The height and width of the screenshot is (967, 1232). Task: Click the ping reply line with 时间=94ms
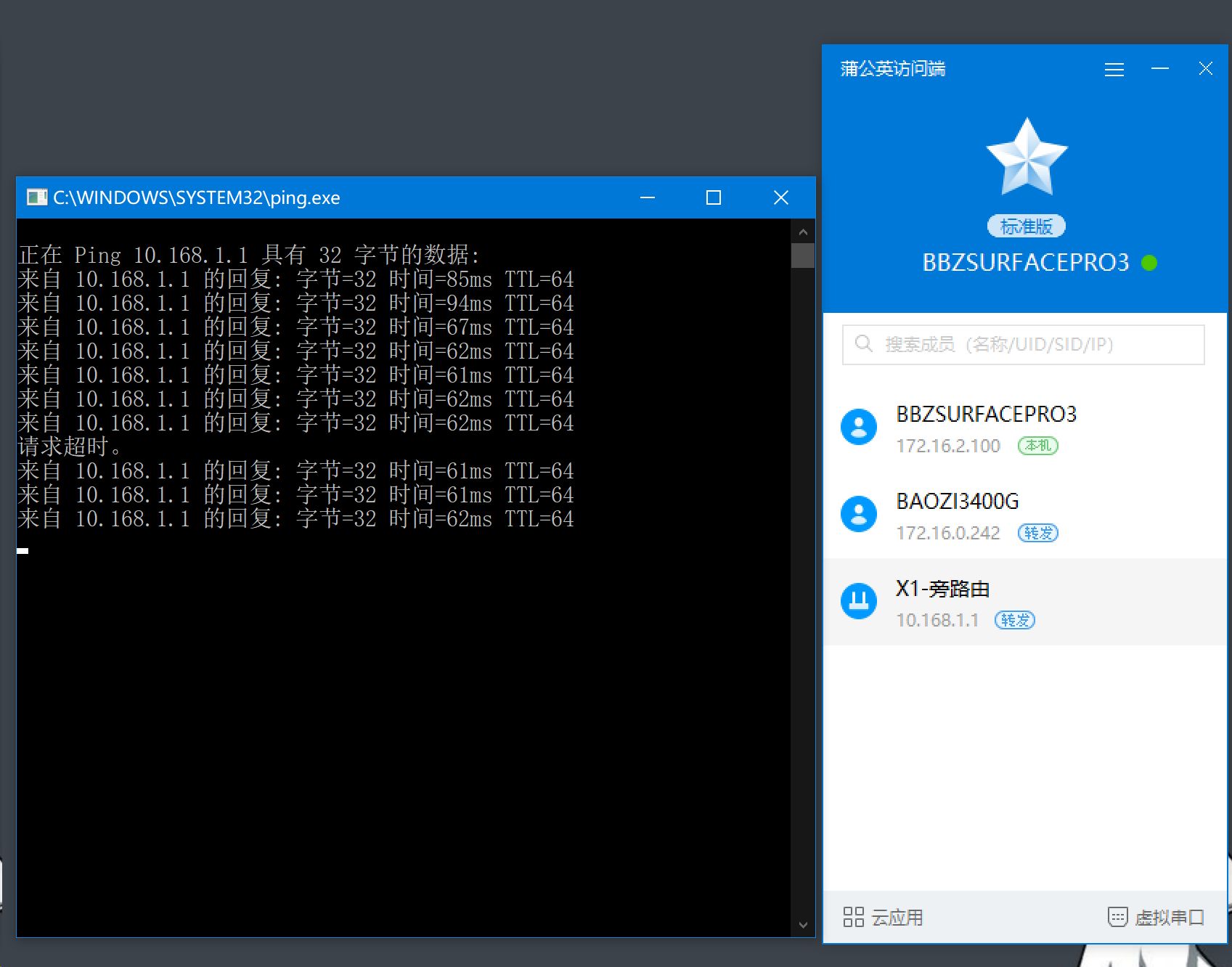[x=295, y=303]
